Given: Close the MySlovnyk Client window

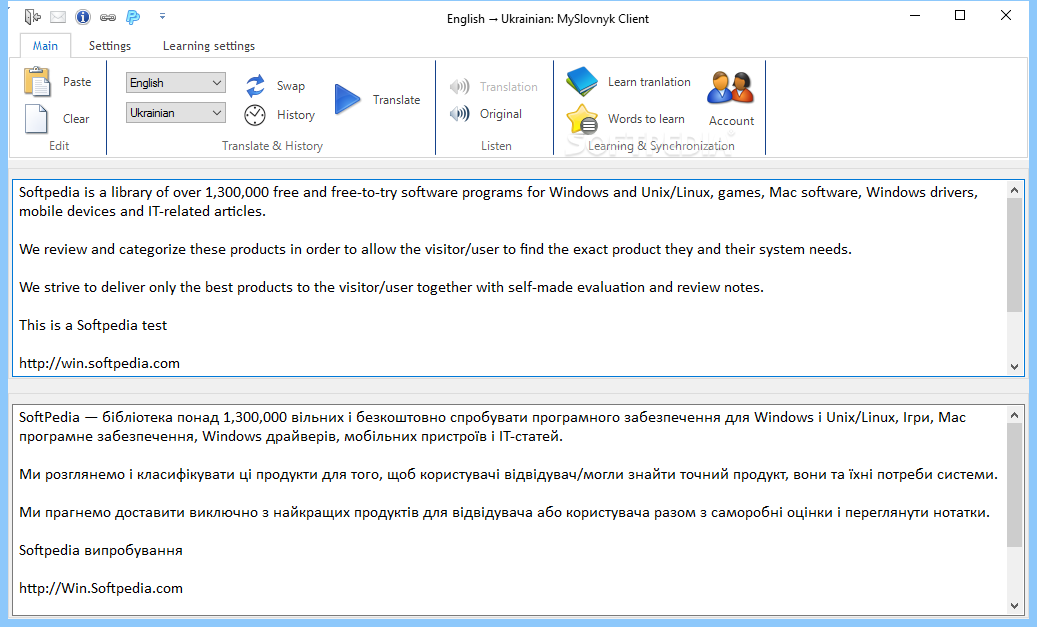Looking at the screenshot, I should 1006,16.
